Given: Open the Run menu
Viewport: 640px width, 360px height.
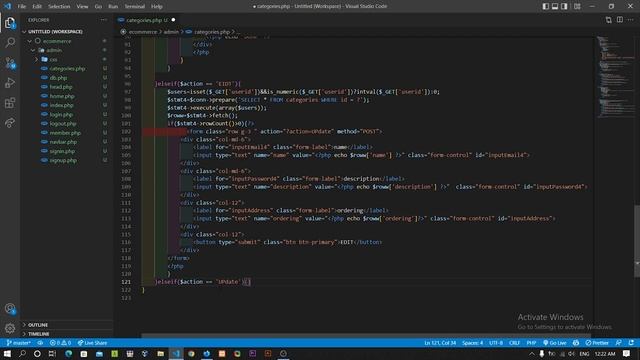Looking at the screenshot, I should pos(113,6).
